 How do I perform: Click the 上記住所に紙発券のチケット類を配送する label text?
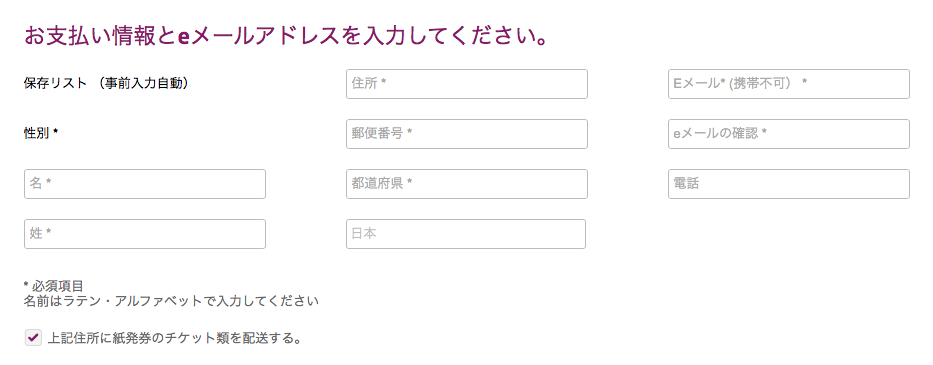click(x=174, y=338)
